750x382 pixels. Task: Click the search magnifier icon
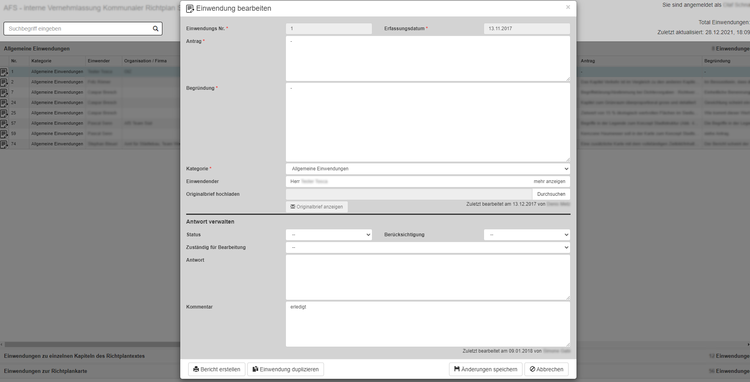[155, 29]
